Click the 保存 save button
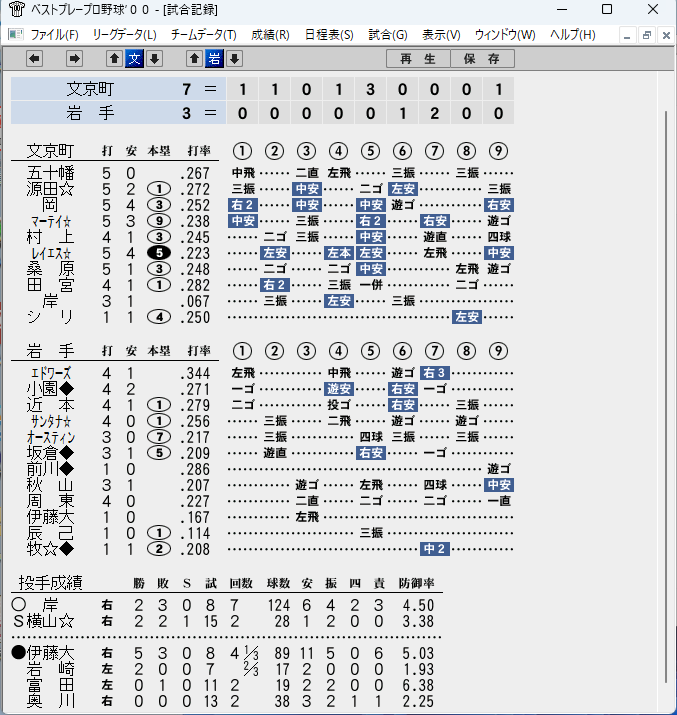This screenshot has height=715, width=677. 482,58
